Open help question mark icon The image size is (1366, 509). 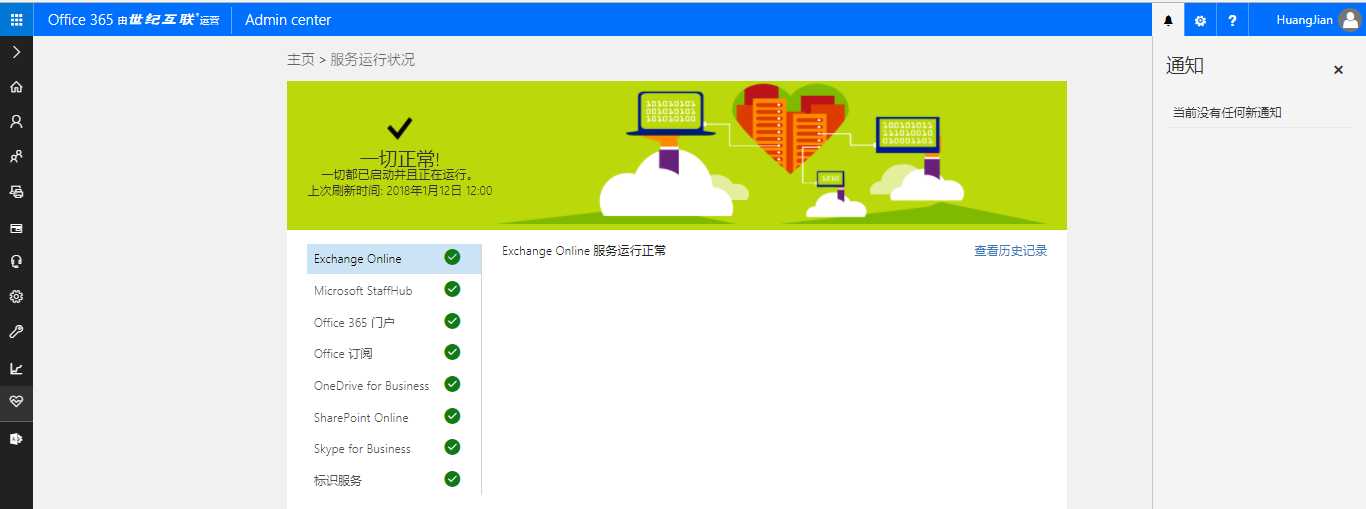click(x=1232, y=20)
